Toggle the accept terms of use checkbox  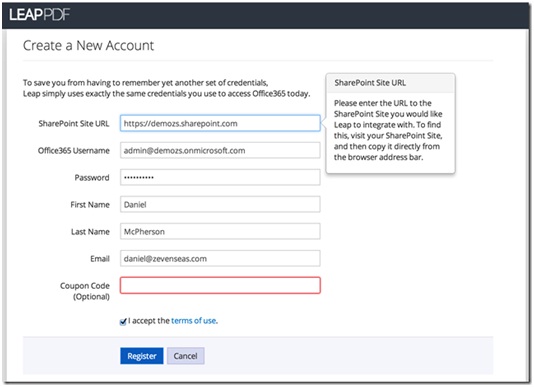pyautogui.click(x=123, y=322)
